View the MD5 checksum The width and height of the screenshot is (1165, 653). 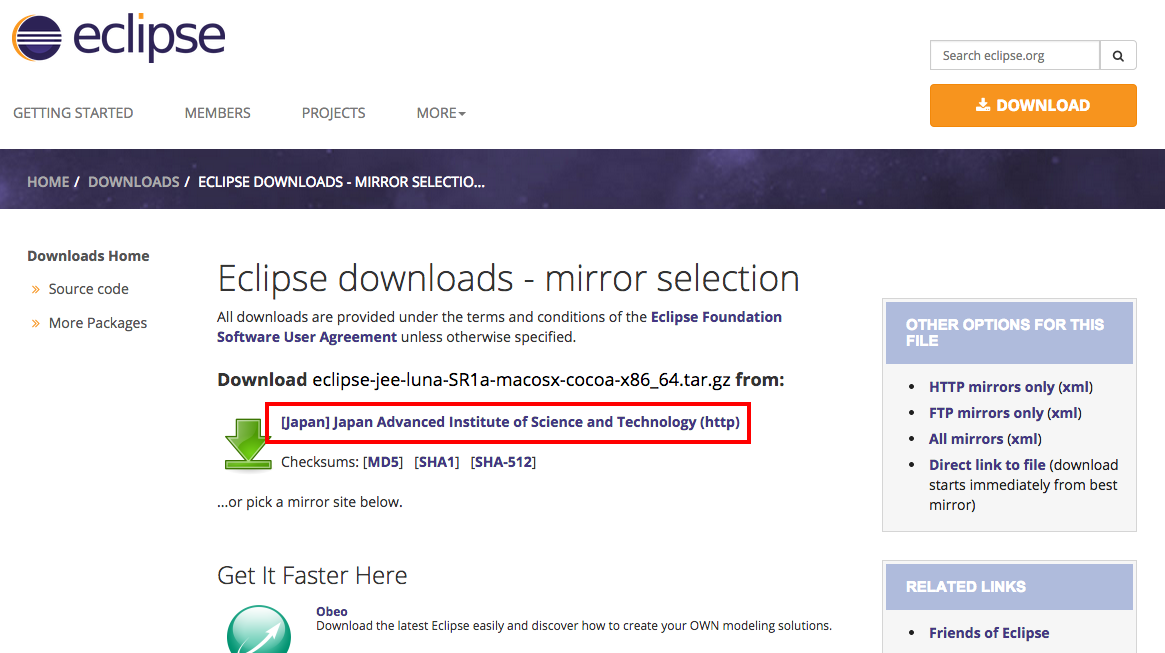[383, 462]
